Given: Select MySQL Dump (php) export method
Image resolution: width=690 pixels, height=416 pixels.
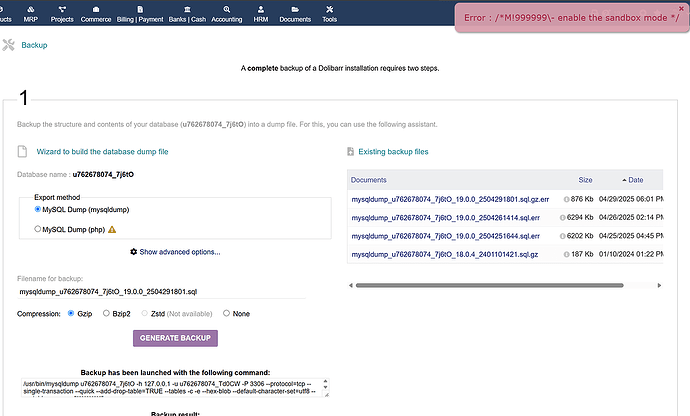Looking at the screenshot, I should [x=37, y=229].
